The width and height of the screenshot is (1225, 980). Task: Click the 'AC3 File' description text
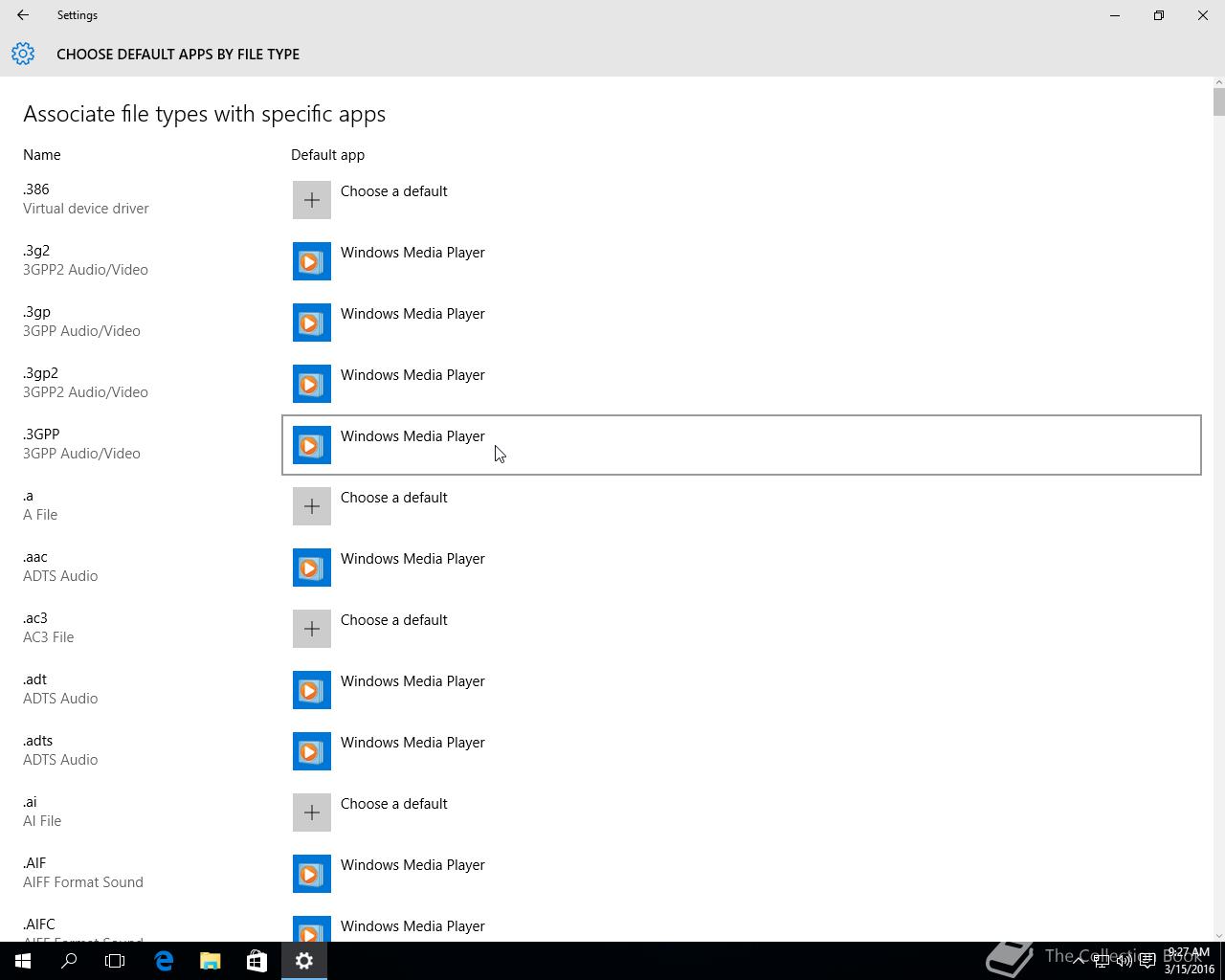point(49,637)
